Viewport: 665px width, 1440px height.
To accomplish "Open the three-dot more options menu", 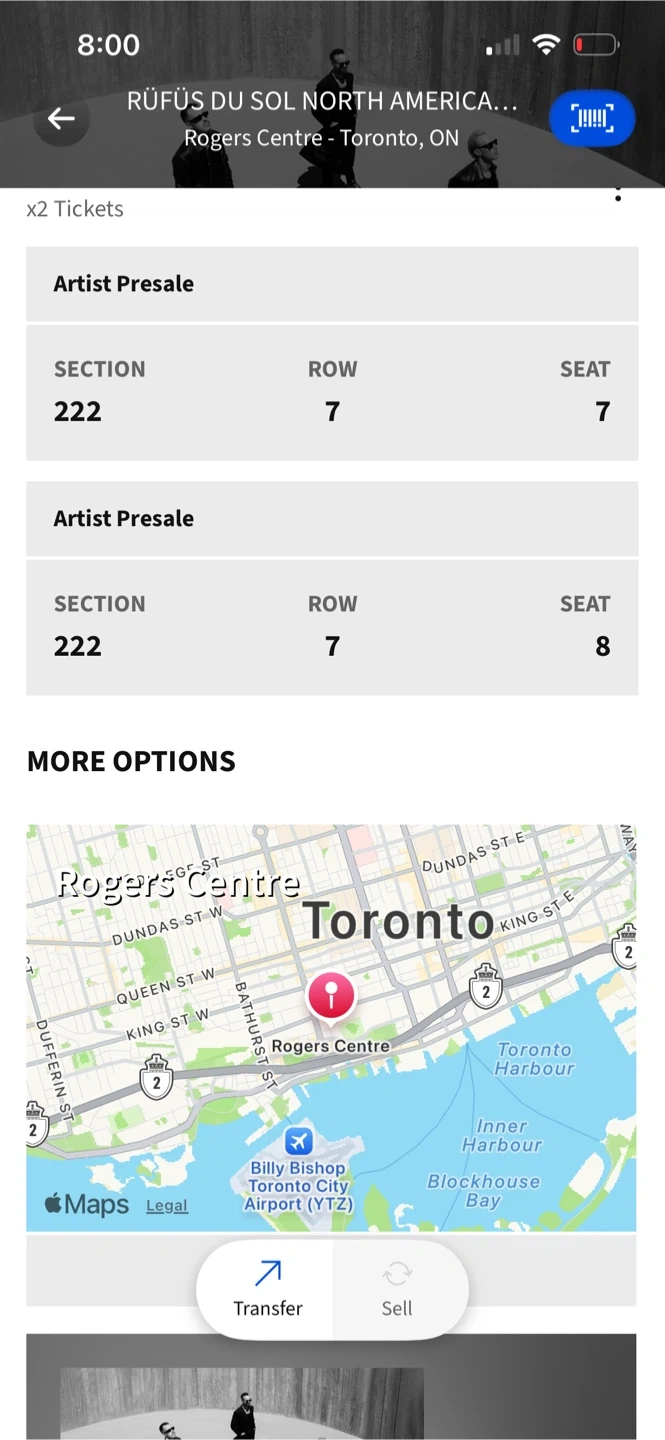I will coord(618,194).
